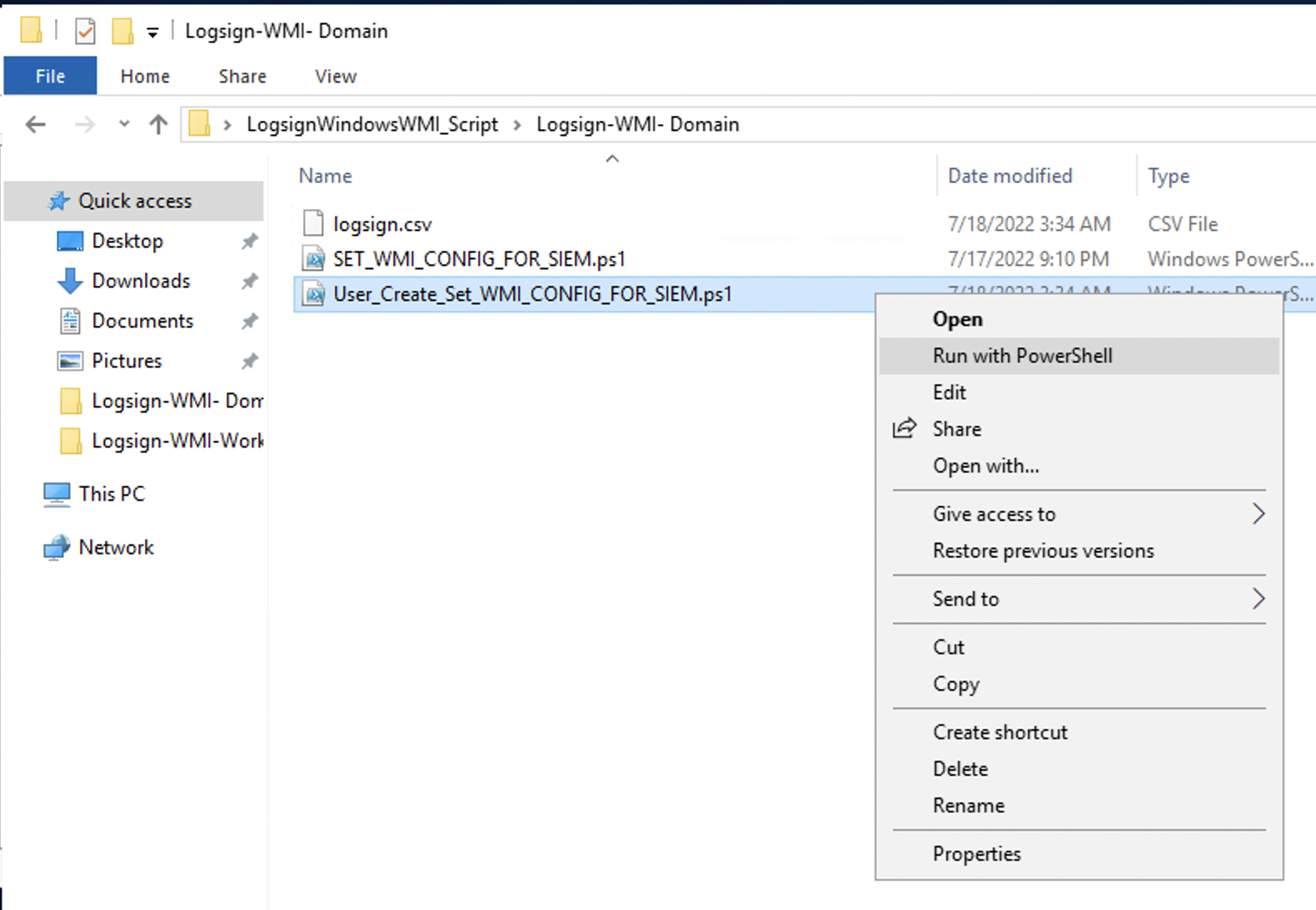Select the logsign.csv file
The width and height of the screenshot is (1316, 910).
point(382,224)
